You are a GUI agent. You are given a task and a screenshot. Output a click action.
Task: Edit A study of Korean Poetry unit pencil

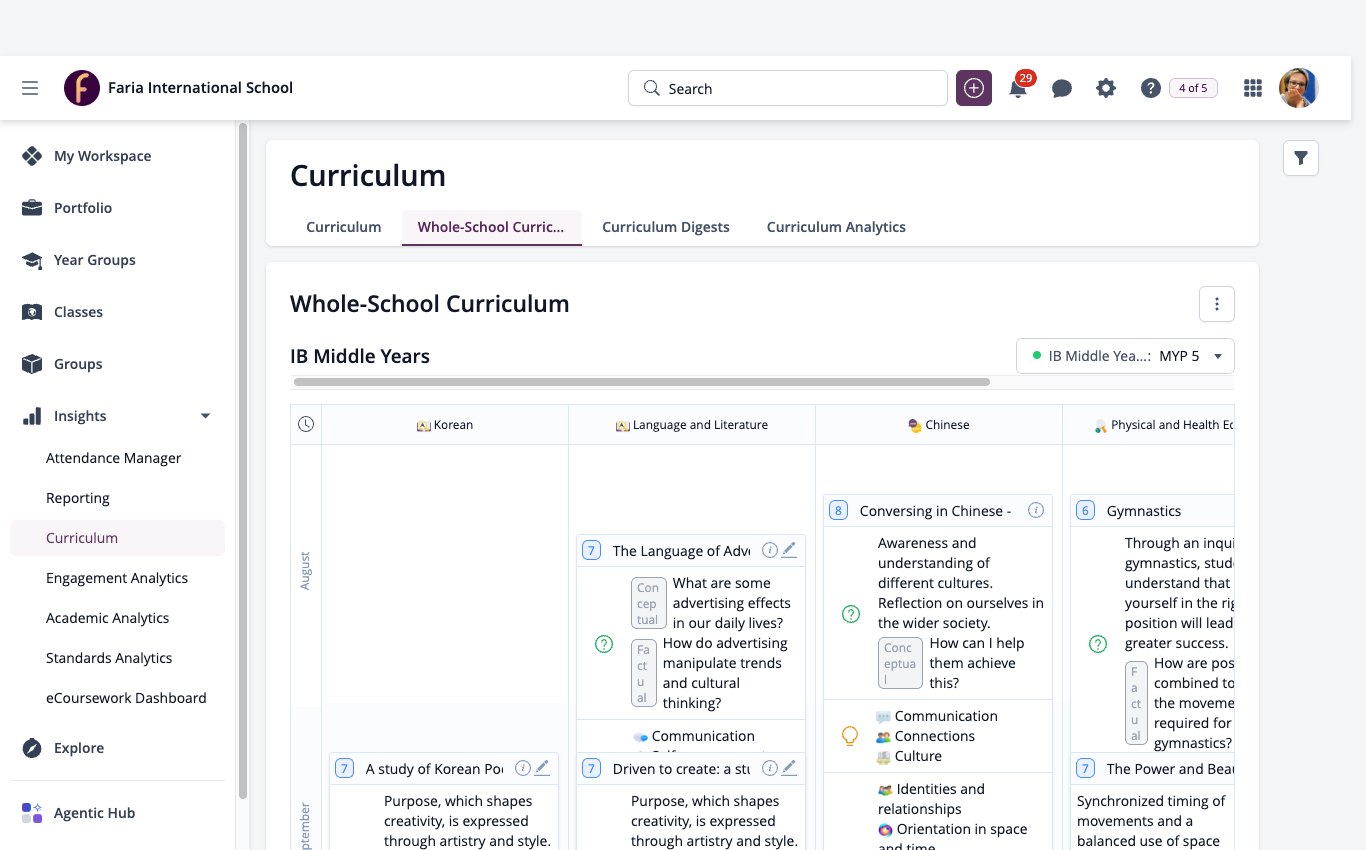[542, 767]
